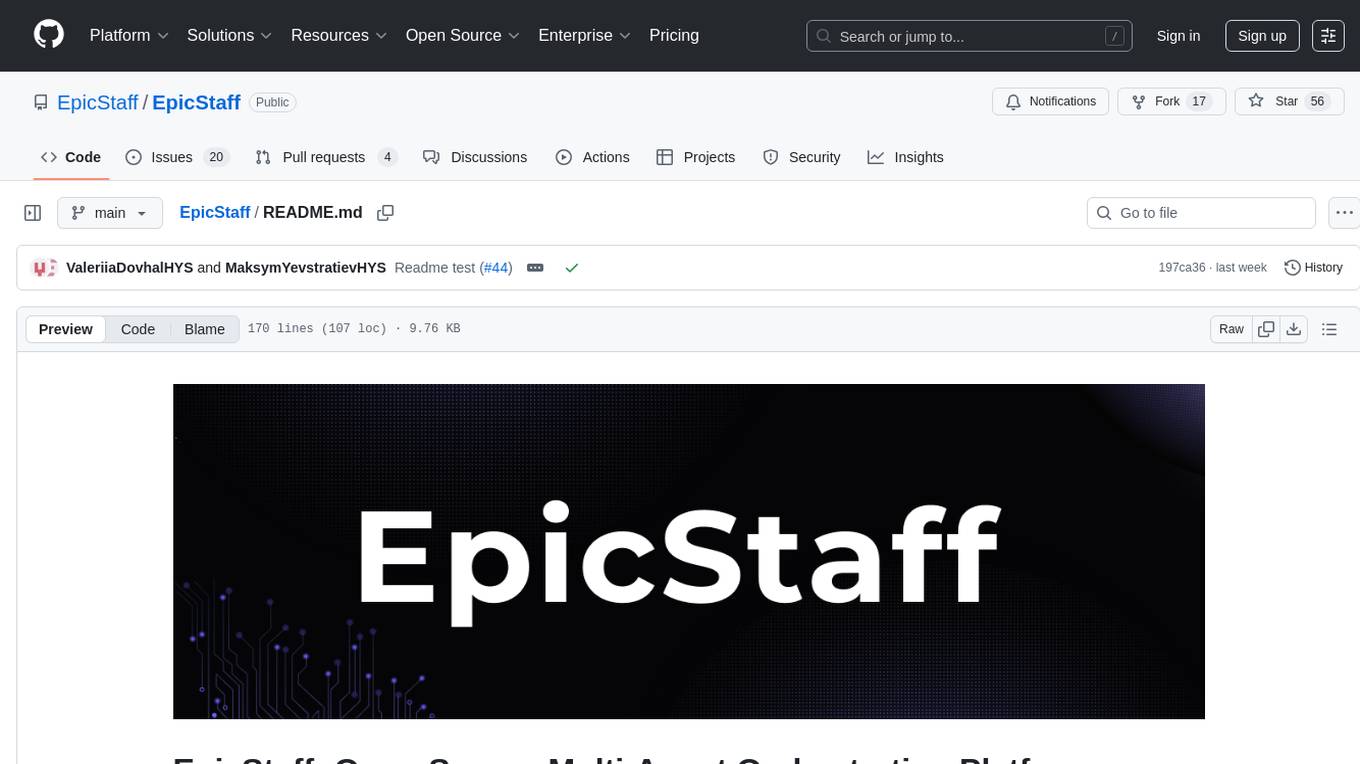The image size is (1360, 764).
Task: Expand the Platform menu
Action: 129,35
